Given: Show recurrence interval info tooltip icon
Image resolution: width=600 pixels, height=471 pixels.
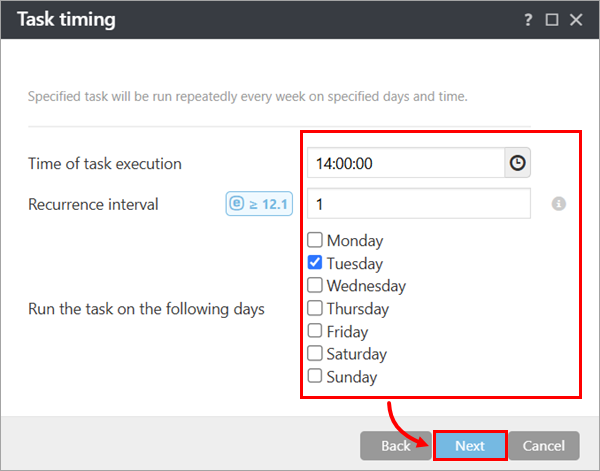Looking at the screenshot, I should point(559,204).
